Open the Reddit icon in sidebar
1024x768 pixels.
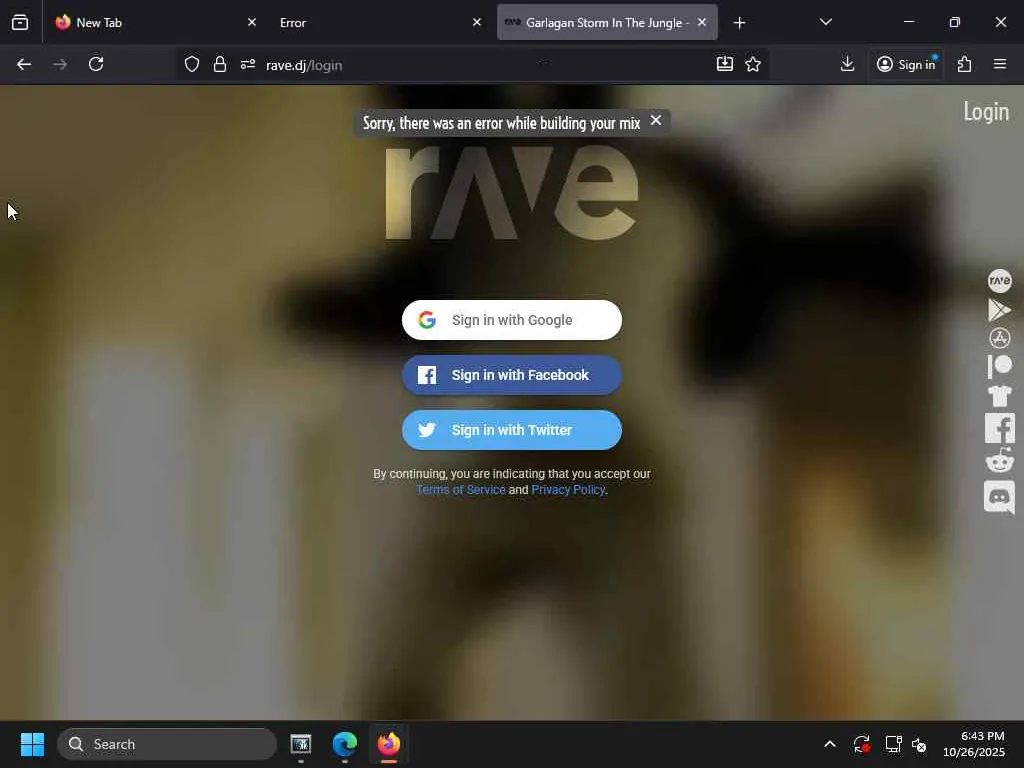(999, 460)
